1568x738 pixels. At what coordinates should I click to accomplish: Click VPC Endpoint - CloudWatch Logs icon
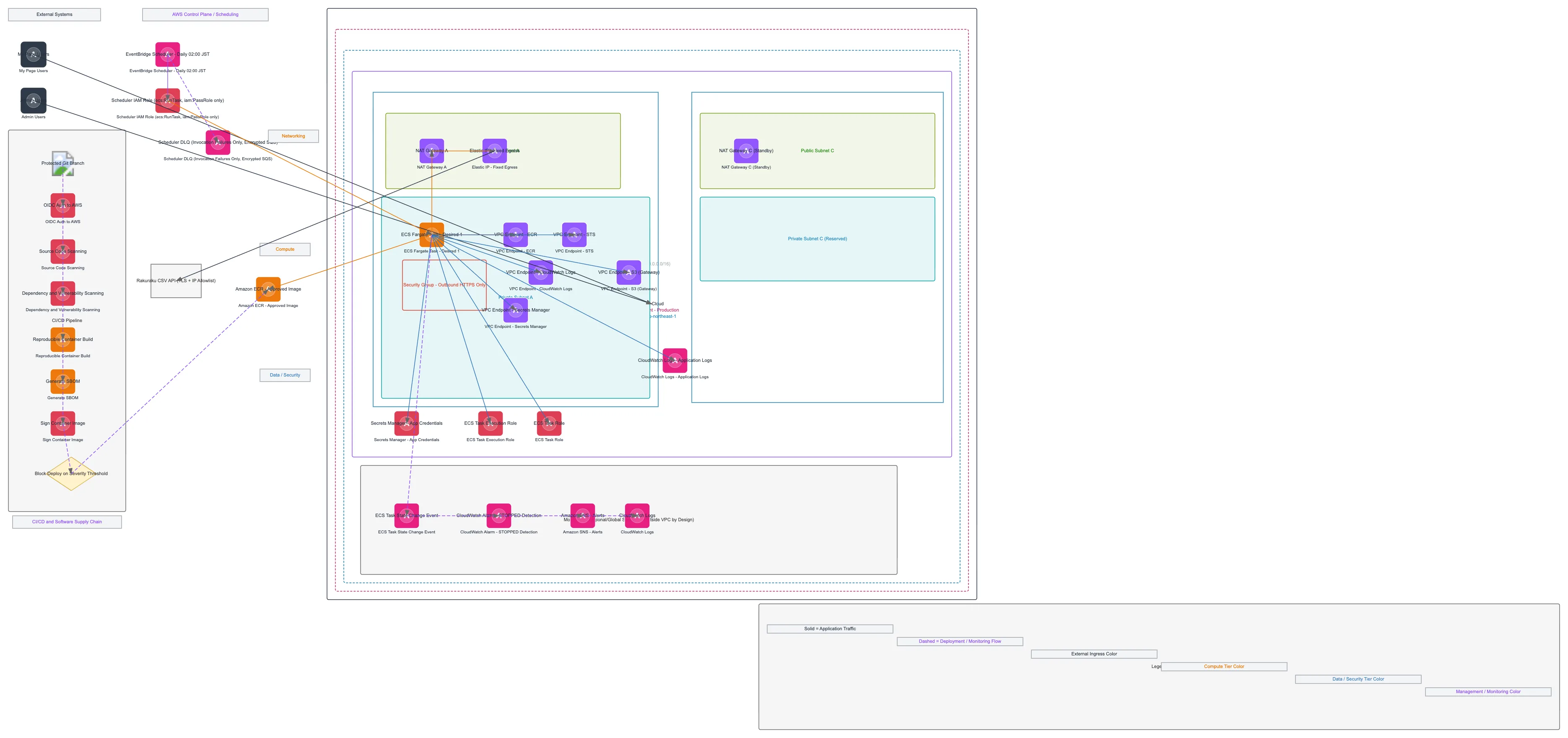540,272
